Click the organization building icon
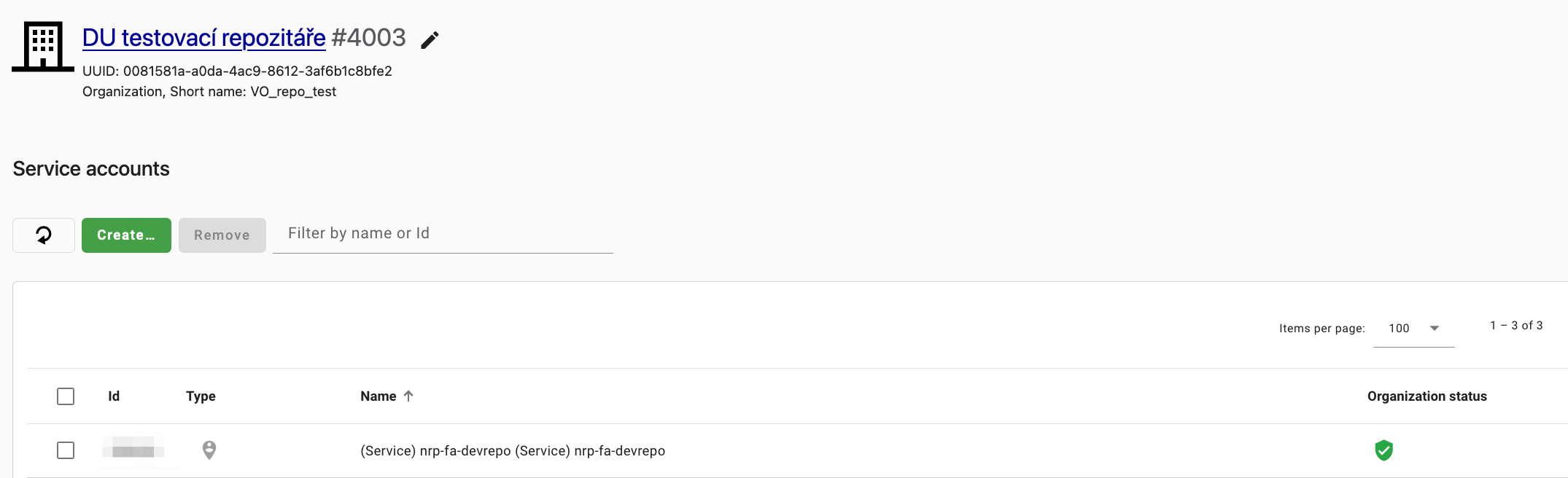The width and height of the screenshot is (1568, 478). [42, 47]
